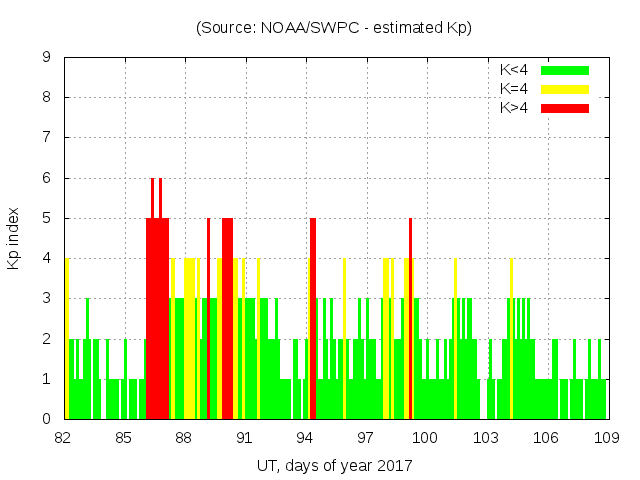Select the K<4 legend text label
This screenshot has width=640, height=480.
tap(516, 70)
